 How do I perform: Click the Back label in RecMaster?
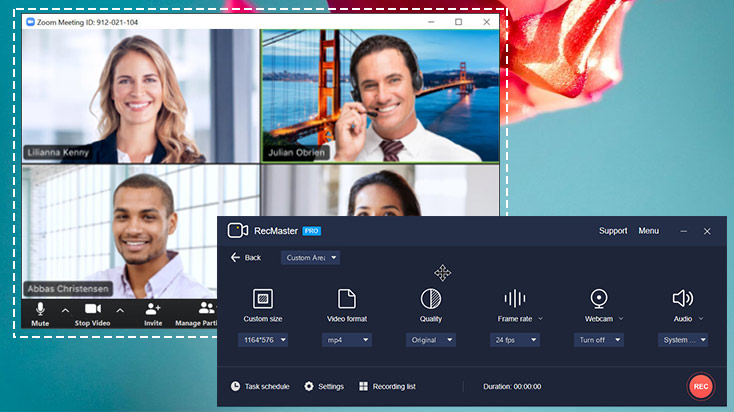pos(253,258)
